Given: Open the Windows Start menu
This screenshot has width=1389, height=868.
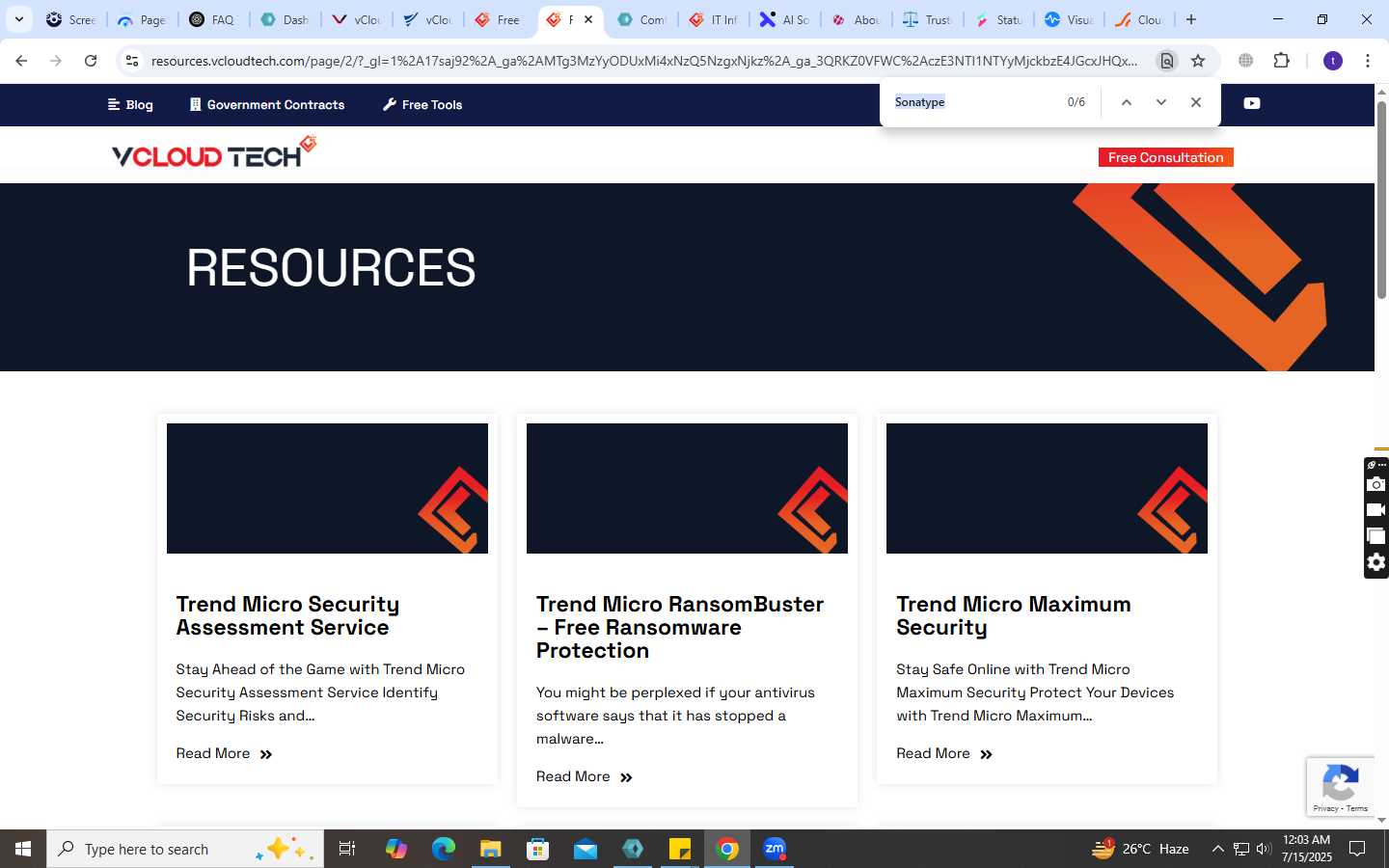Looking at the screenshot, I should point(23,849).
